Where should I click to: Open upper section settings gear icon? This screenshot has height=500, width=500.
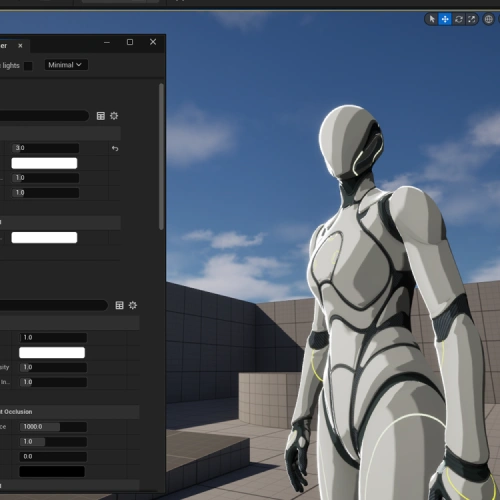click(x=114, y=116)
